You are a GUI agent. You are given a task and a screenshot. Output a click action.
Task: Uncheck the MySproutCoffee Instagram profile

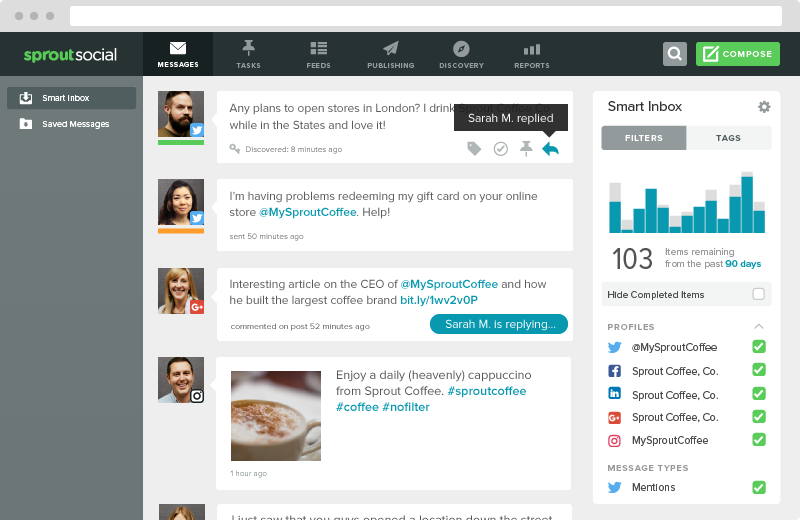coord(759,439)
